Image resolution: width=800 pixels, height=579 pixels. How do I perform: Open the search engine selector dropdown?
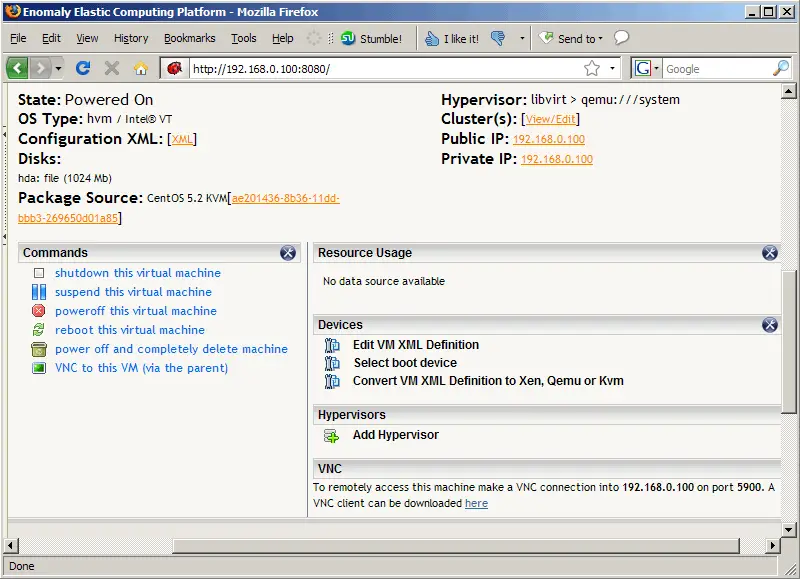[656, 68]
